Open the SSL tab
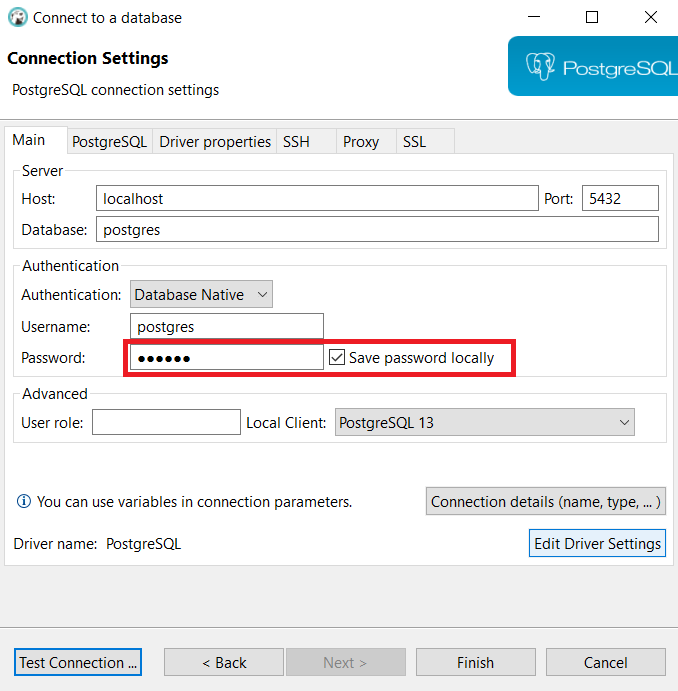678x691 pixels. coord(414,142)
